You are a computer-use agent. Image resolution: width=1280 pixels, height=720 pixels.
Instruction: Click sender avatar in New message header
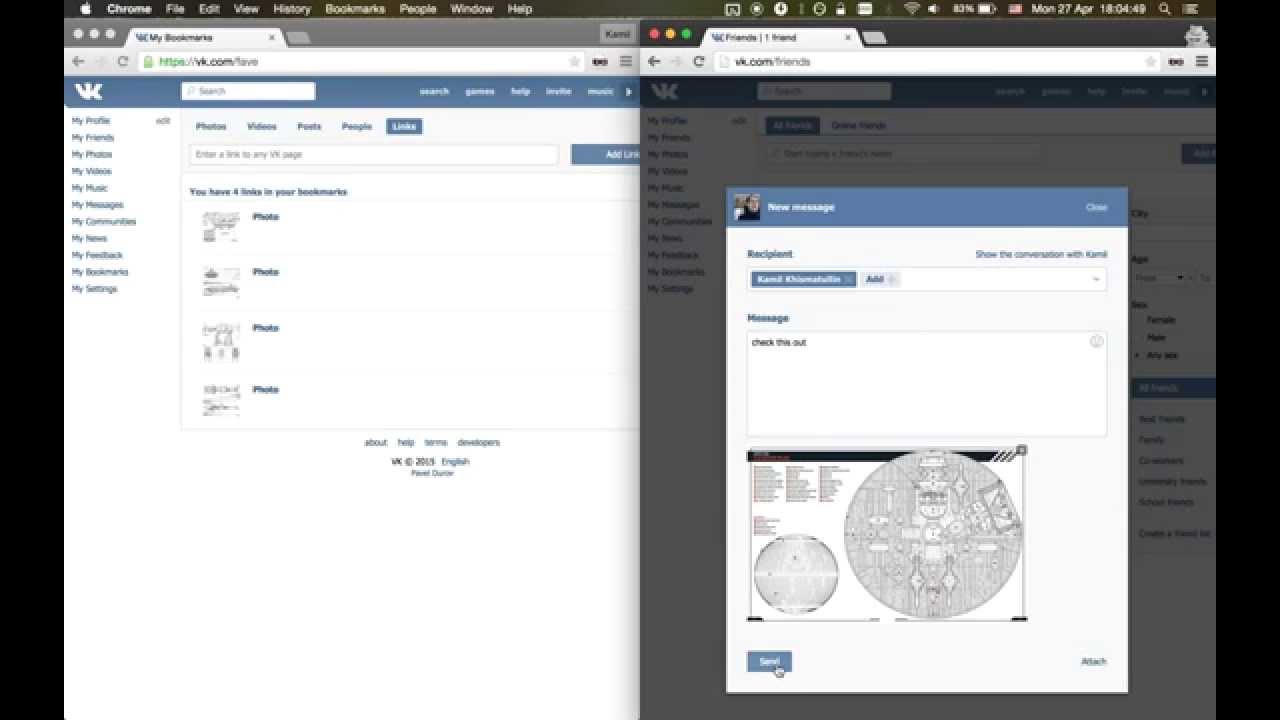(x=747, y=207)
